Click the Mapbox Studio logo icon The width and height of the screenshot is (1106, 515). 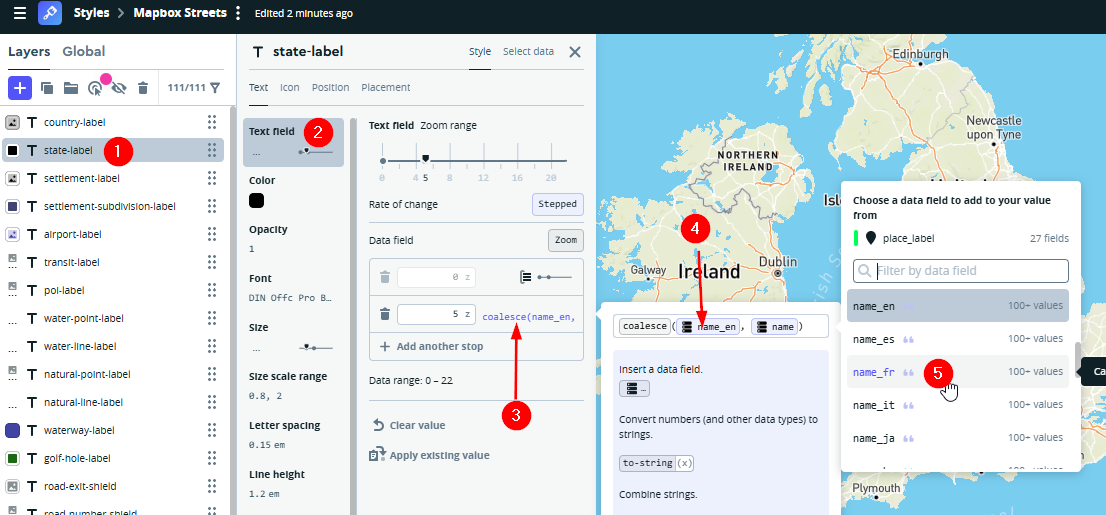click(x=50, y=13)
